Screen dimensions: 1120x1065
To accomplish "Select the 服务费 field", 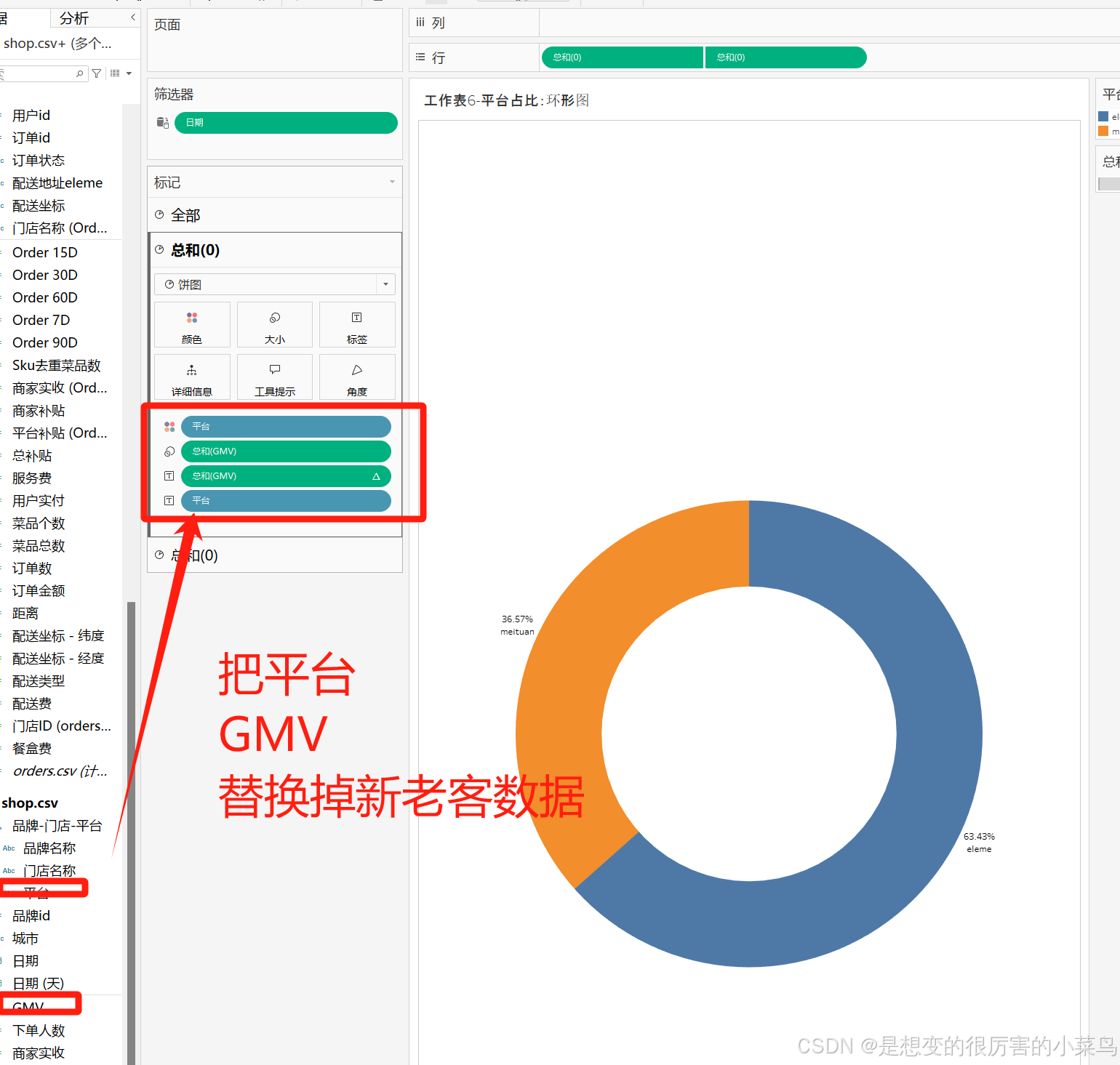I will 32,478.
